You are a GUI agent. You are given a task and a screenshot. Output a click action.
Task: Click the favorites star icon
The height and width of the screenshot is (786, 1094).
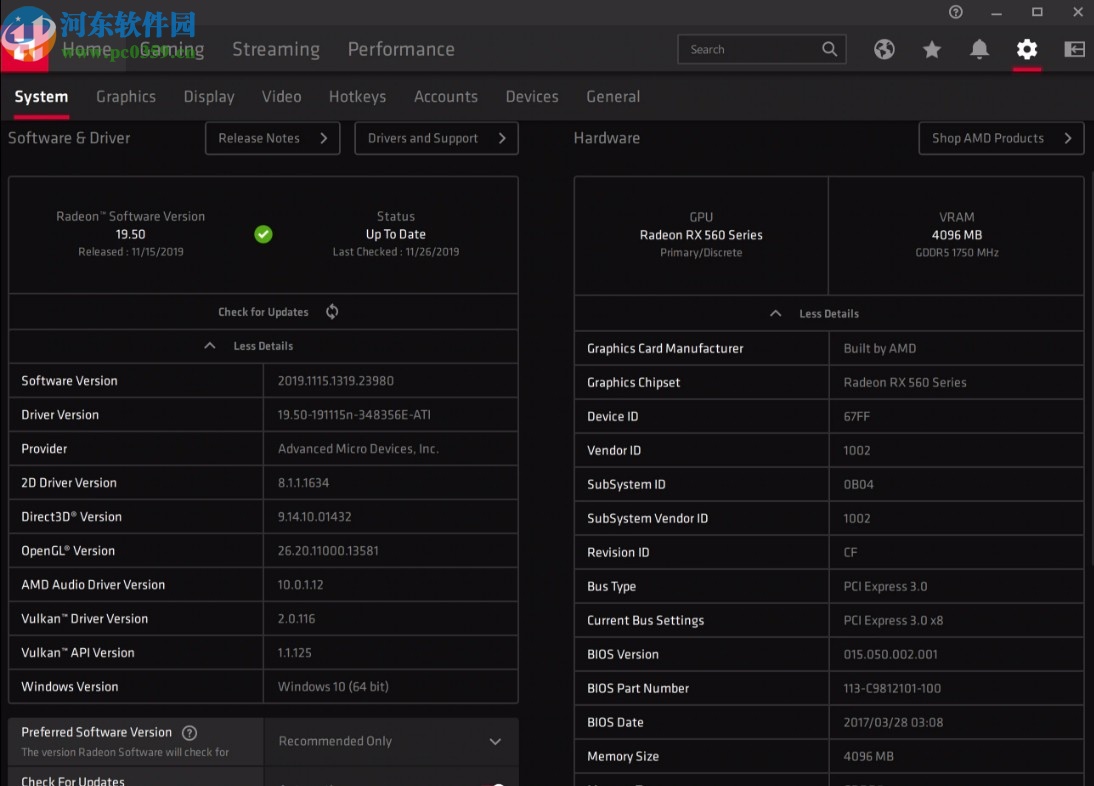(932, 49)
